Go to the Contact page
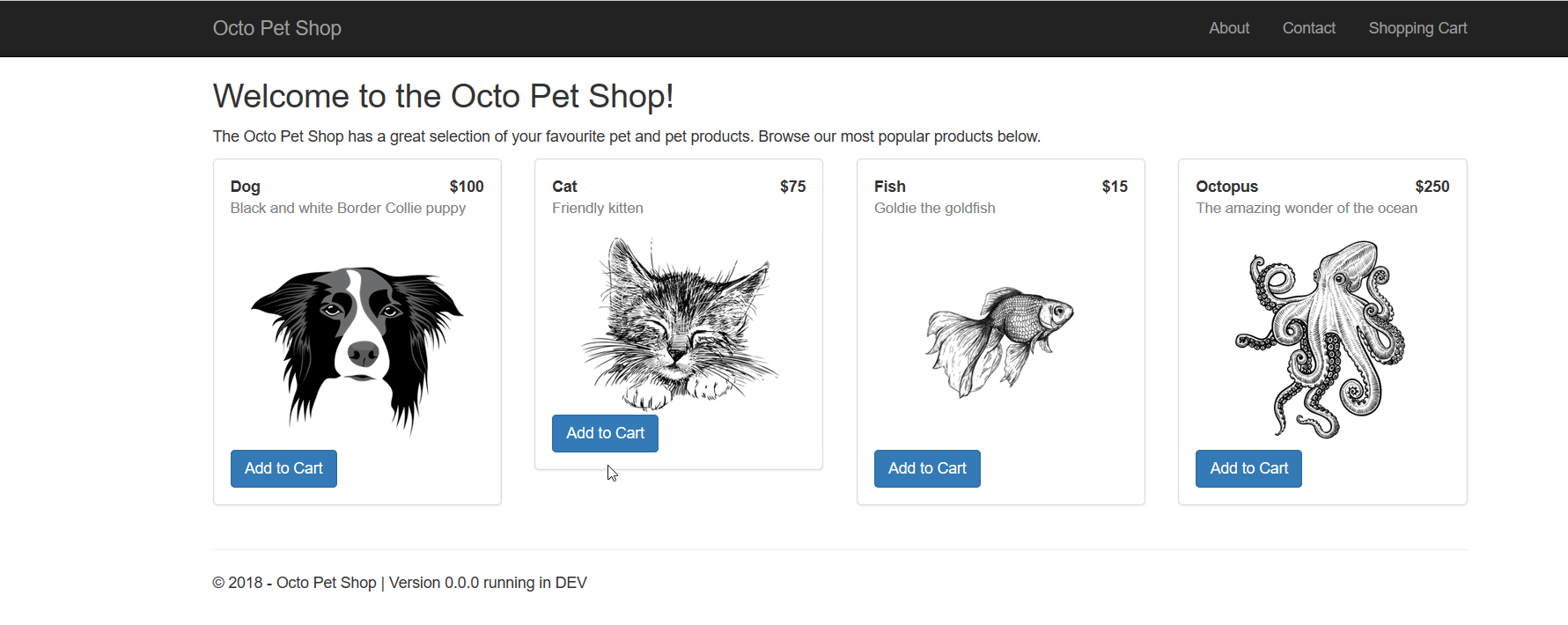 1308,28
